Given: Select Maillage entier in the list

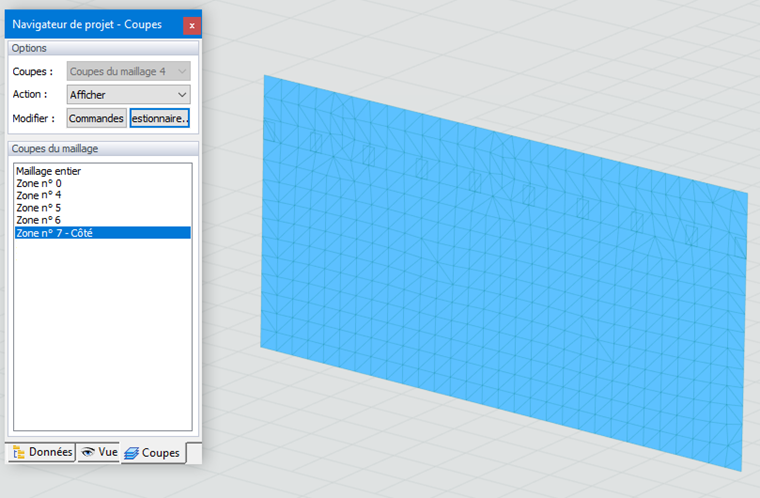Looking at the screenshot, I should [x=103, y=171].
